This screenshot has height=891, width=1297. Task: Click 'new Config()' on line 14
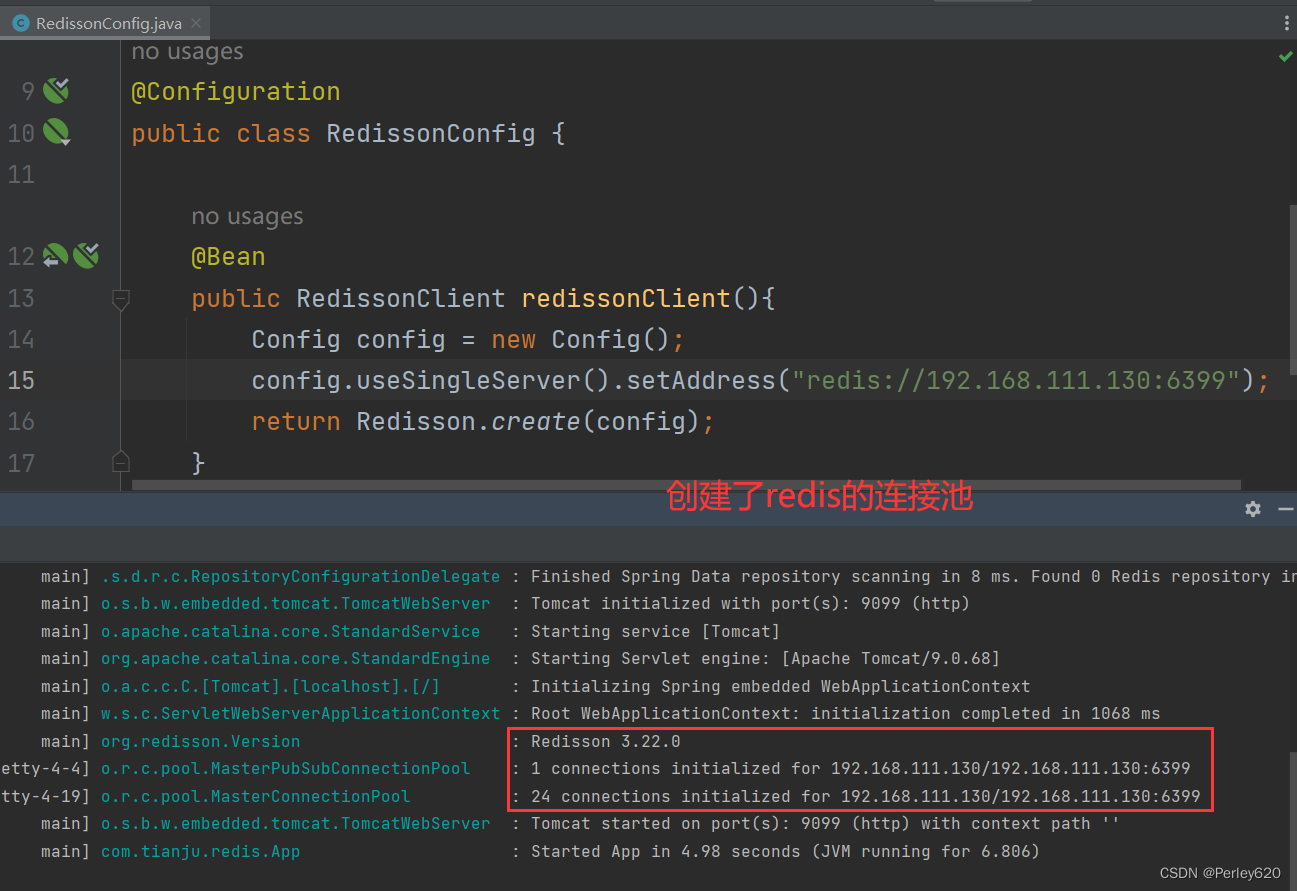[580, 340]
